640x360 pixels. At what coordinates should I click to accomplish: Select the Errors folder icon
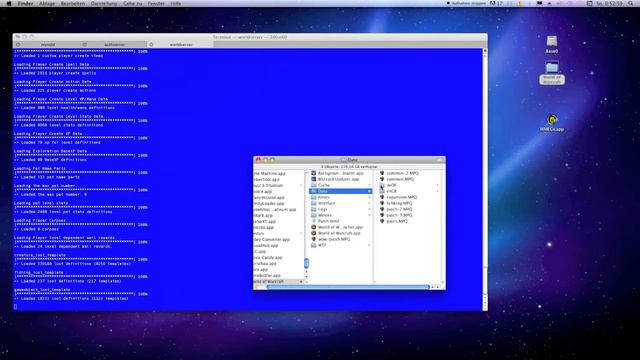click(x=313, y=197)
